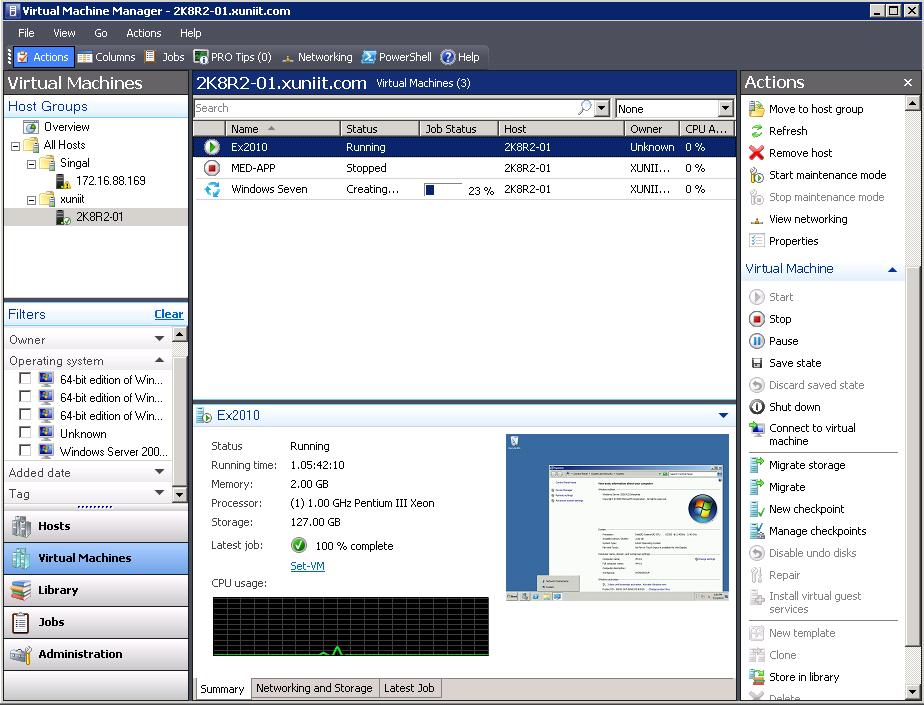The width and height of the screenshot is (924, 705).
Task: Close the Actions pane with X
Action: (x=908, y=83)
